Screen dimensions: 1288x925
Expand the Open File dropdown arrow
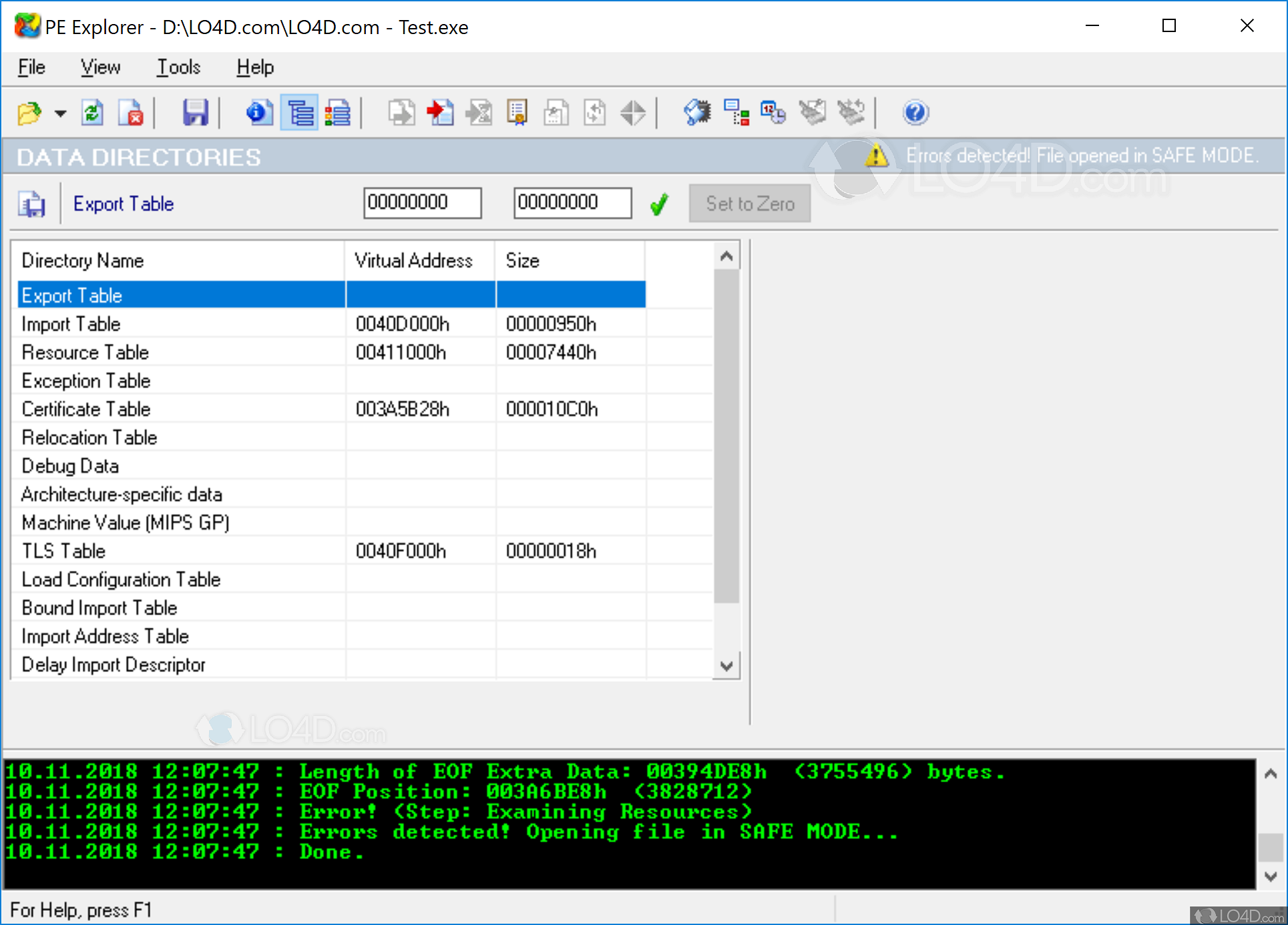(x=60, y=114)
